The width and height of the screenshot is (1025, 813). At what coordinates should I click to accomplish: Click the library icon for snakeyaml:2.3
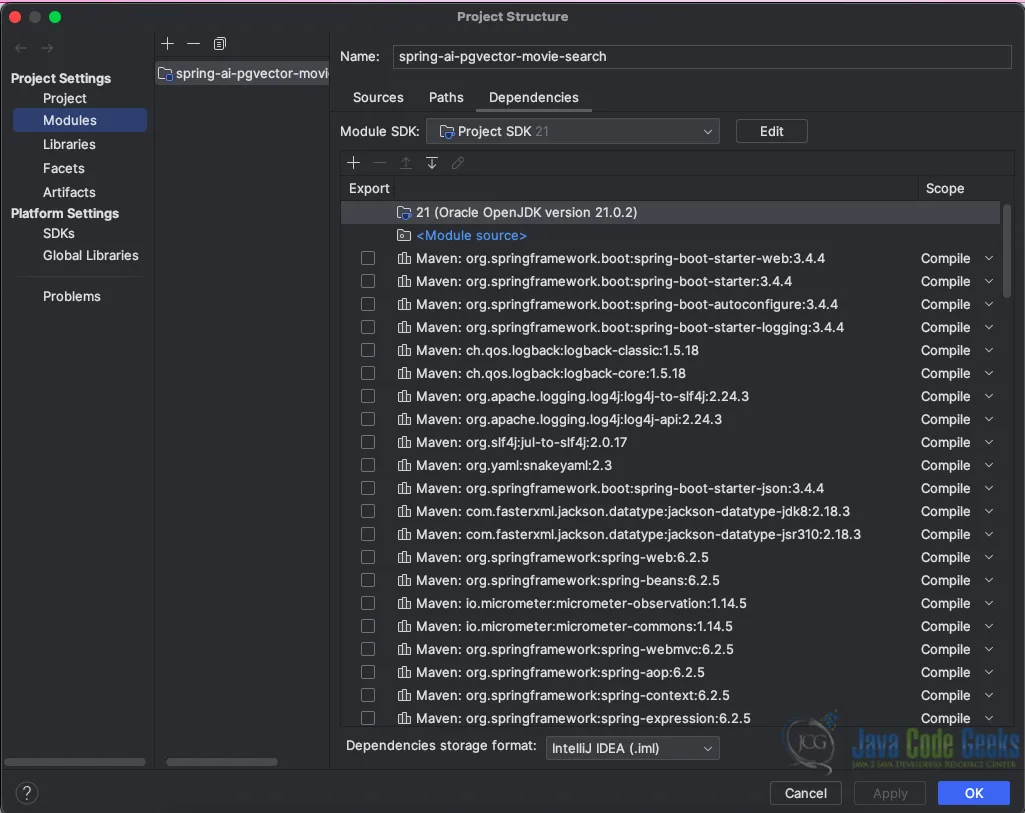point(404,465)
